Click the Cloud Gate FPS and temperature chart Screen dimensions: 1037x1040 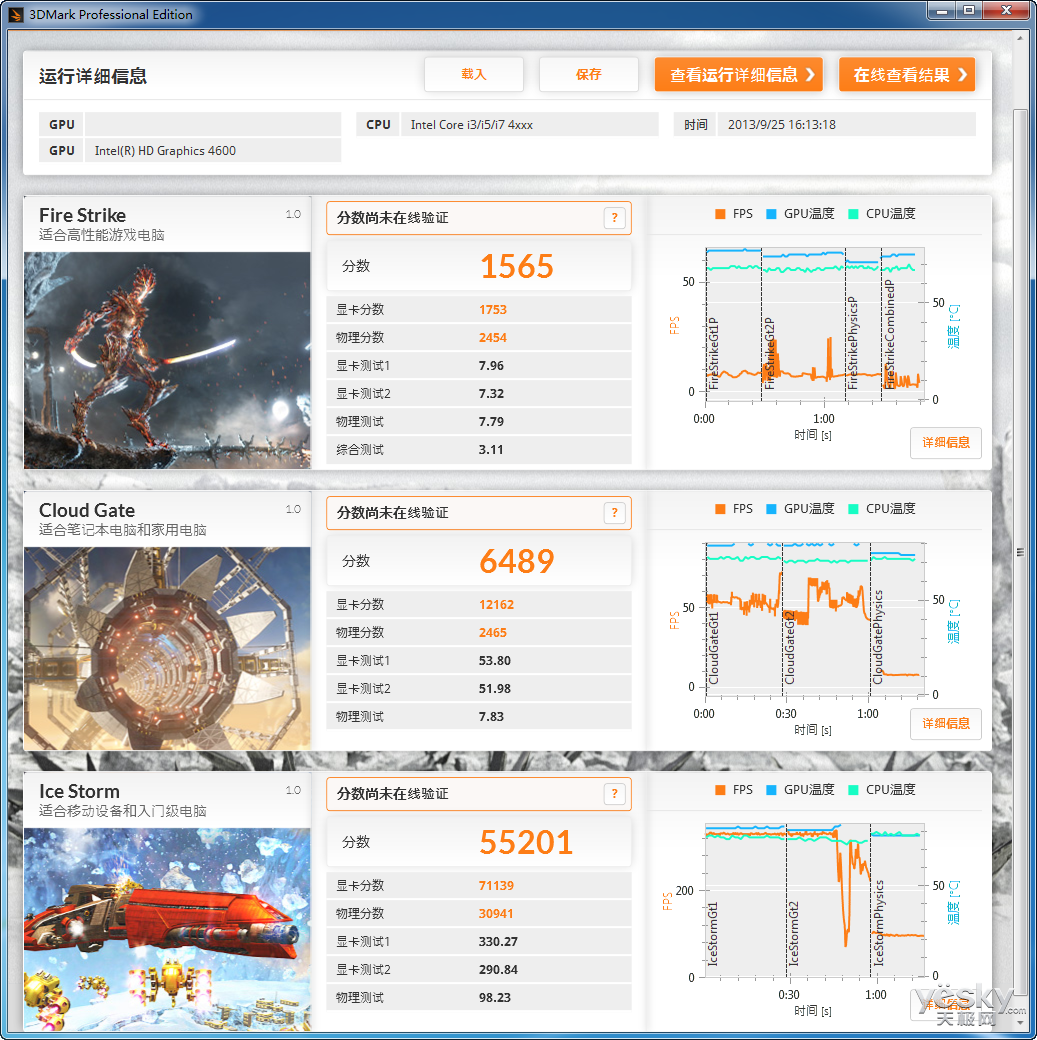click(815, 619)
